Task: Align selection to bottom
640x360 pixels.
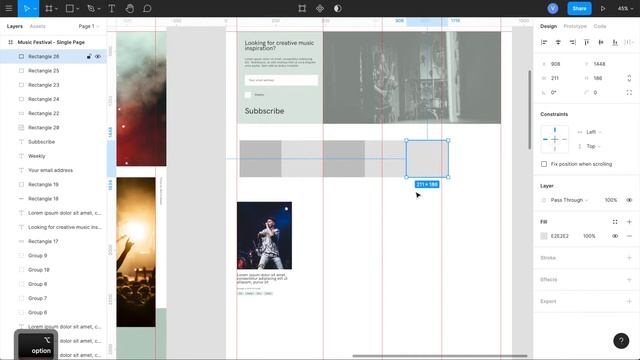Action: [615, 42]
